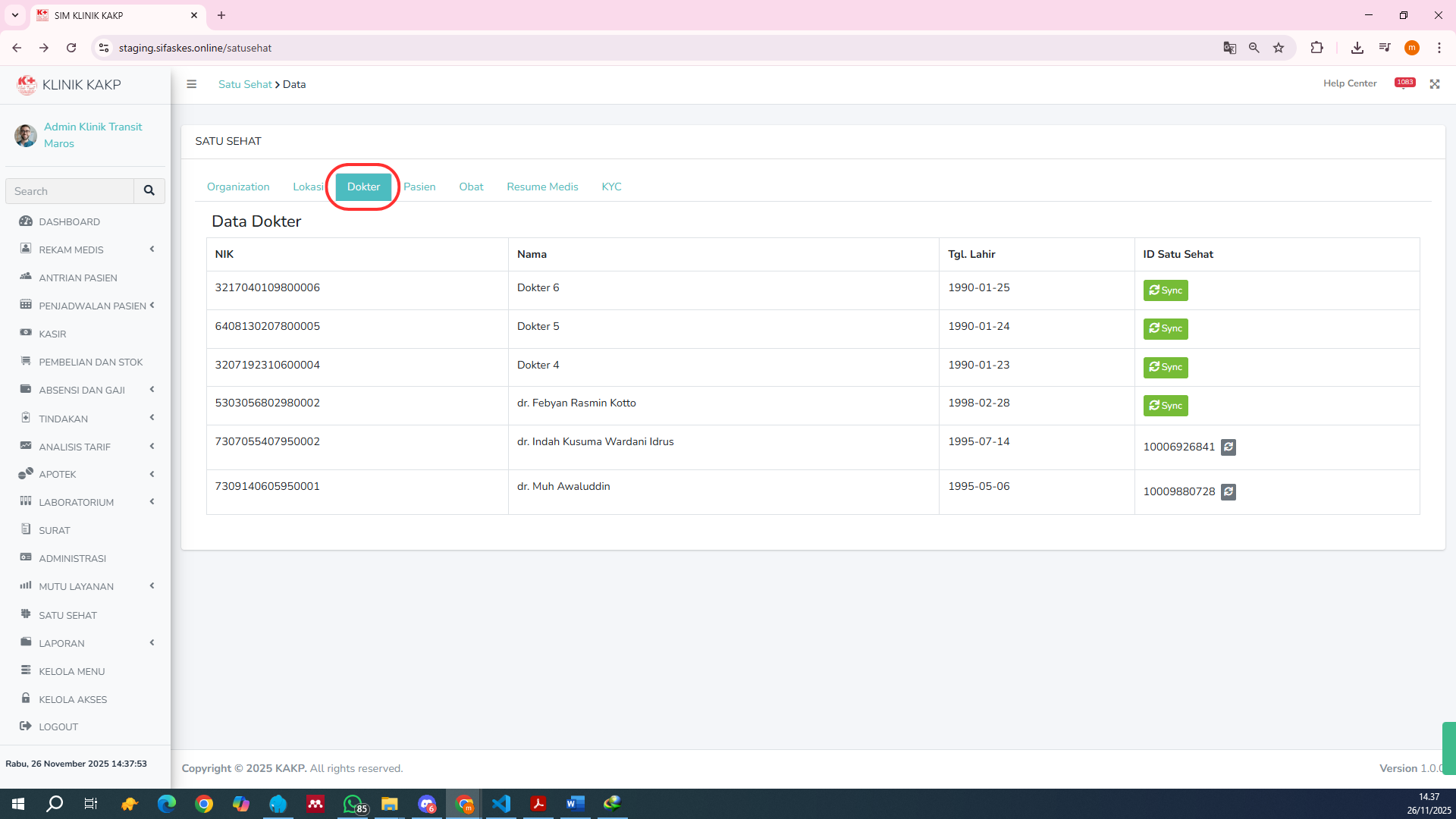Screen dimensions: 1456x819
Task: Open KASIR in the sidebar
Action: point(52,334)
